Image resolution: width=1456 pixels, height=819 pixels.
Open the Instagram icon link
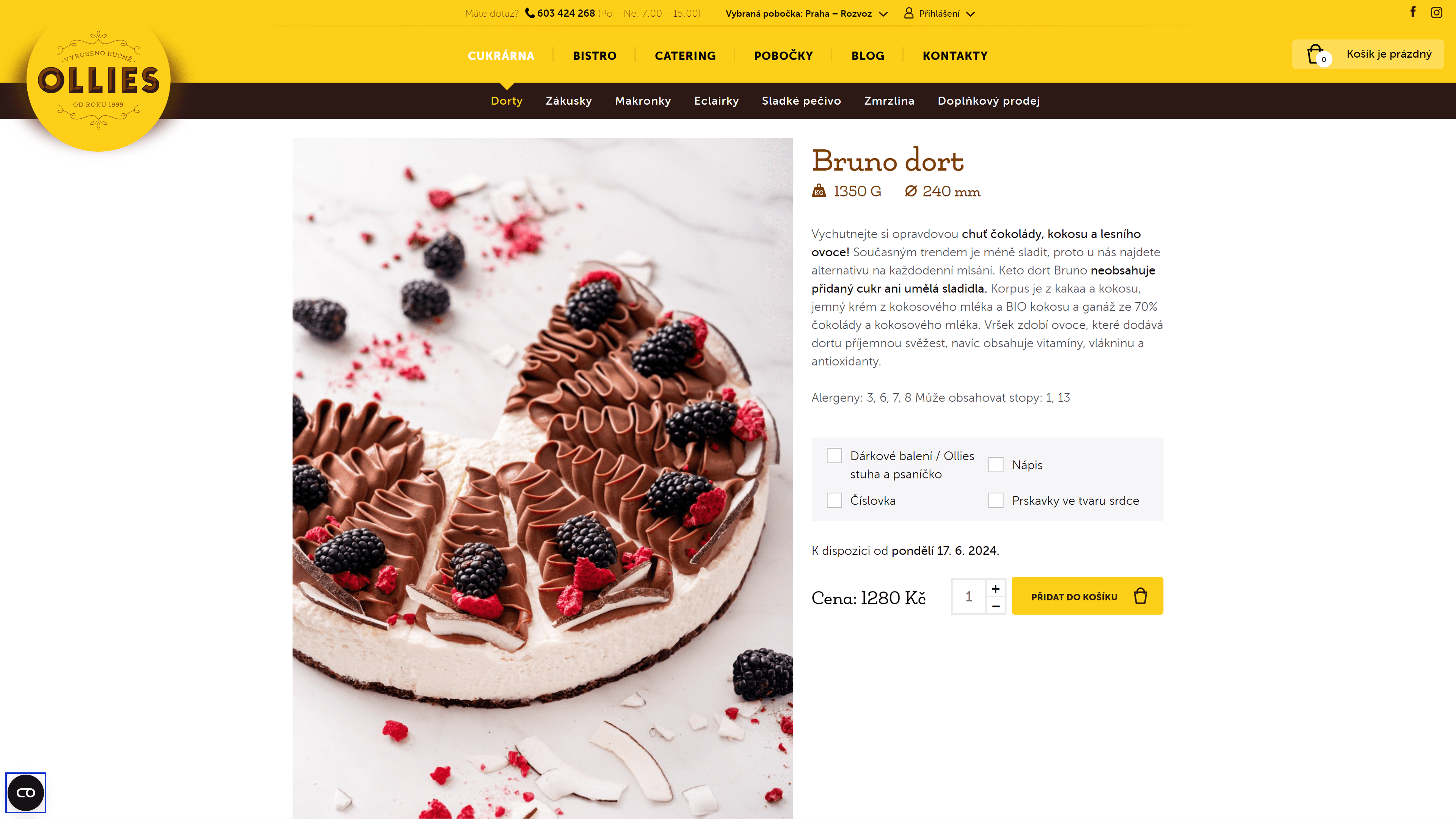pyautogui.click(x=1436, y=13)
